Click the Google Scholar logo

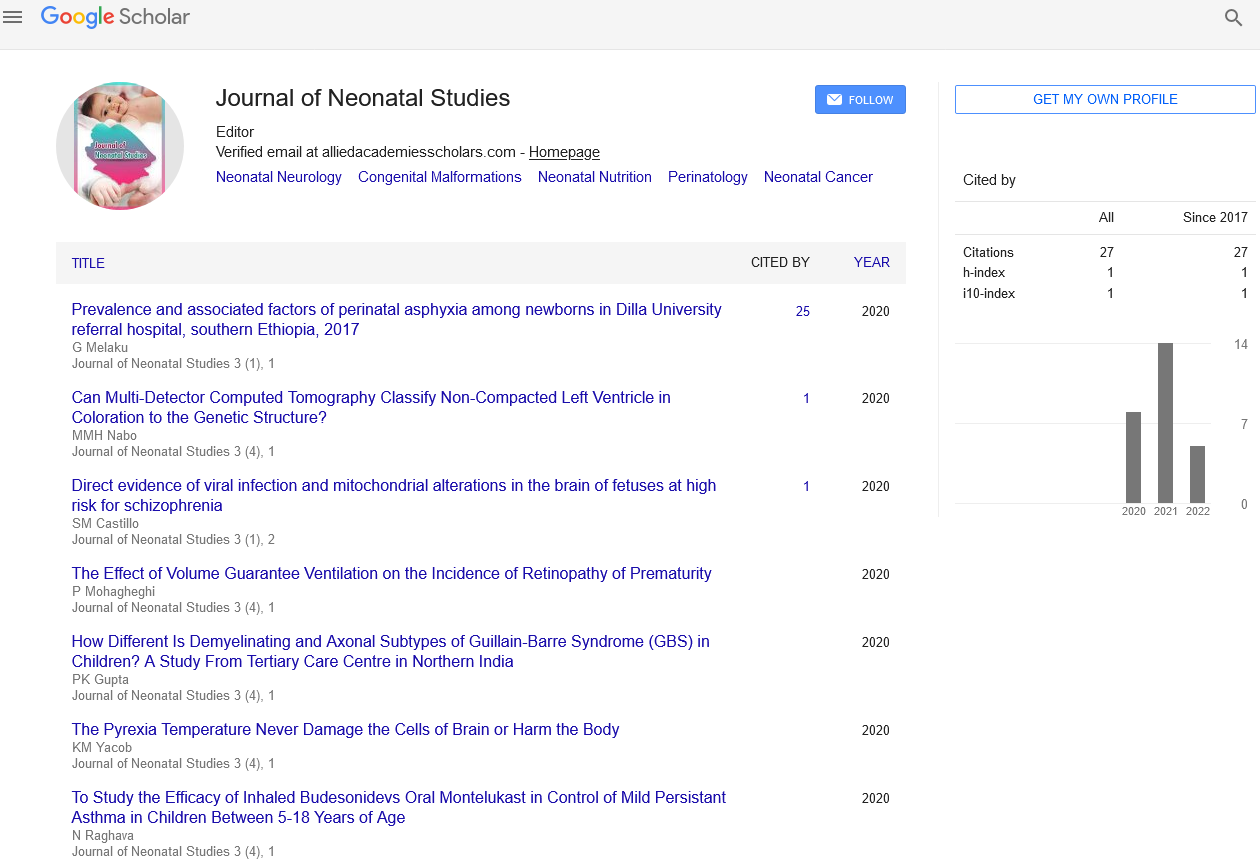tap(115, 17)
